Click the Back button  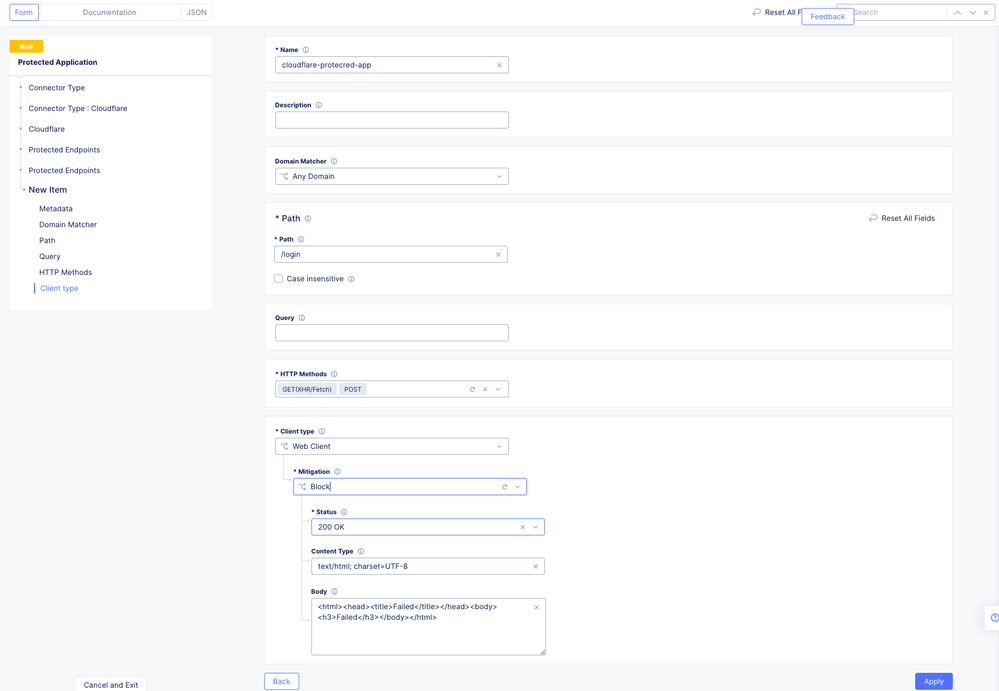pyautogui.click(x=281, y=681)
